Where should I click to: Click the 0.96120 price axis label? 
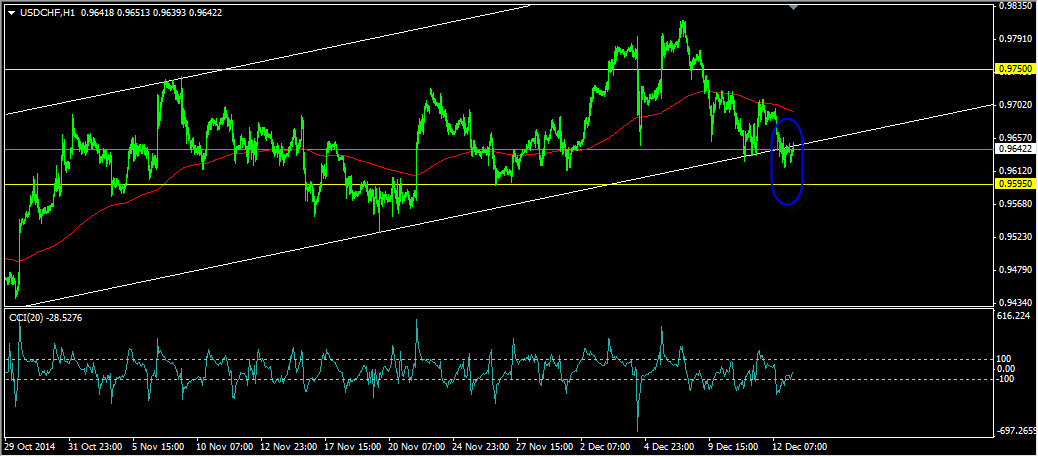[x=1016, y=171]
